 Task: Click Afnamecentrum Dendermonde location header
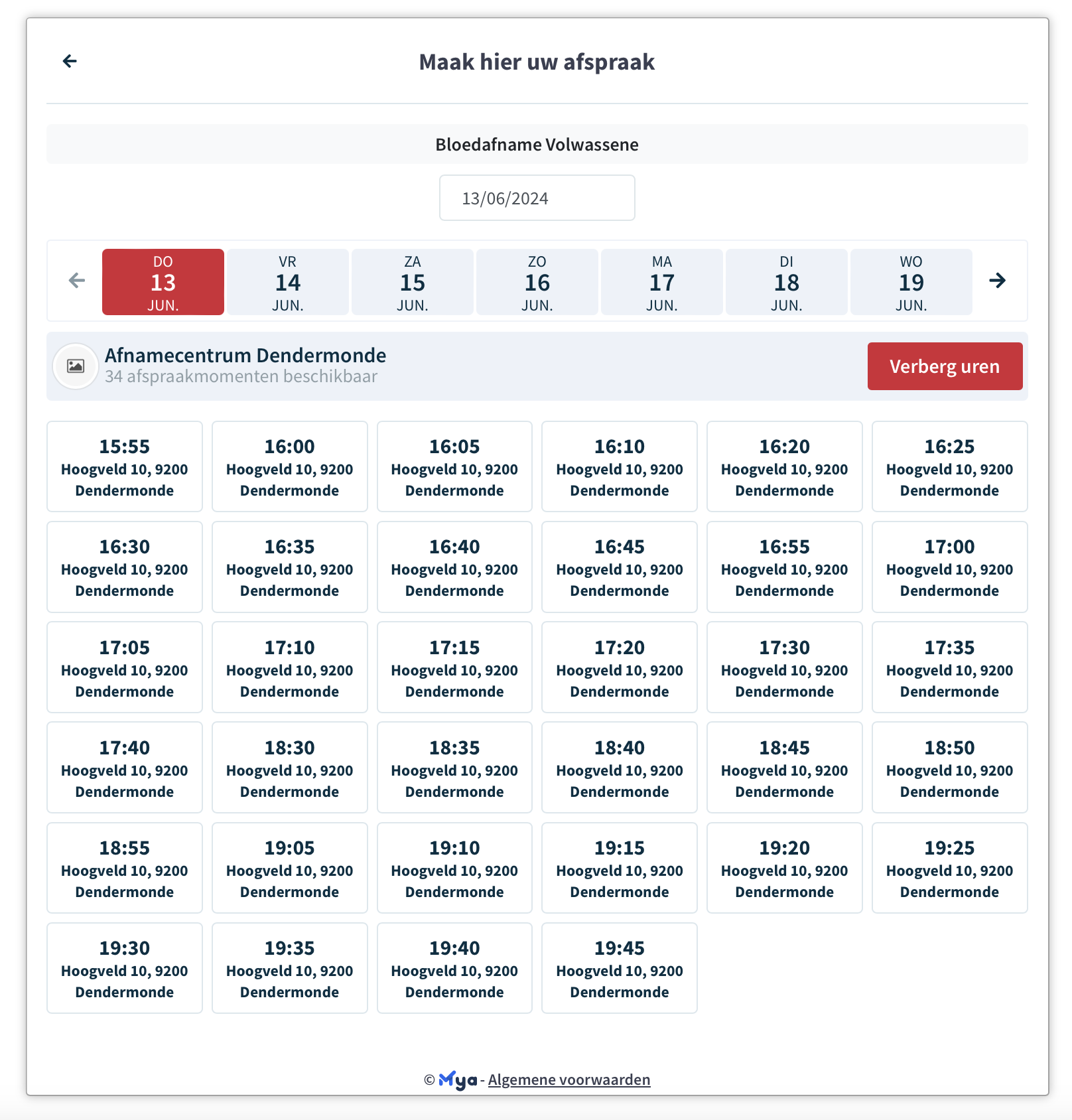pos(245,355)
